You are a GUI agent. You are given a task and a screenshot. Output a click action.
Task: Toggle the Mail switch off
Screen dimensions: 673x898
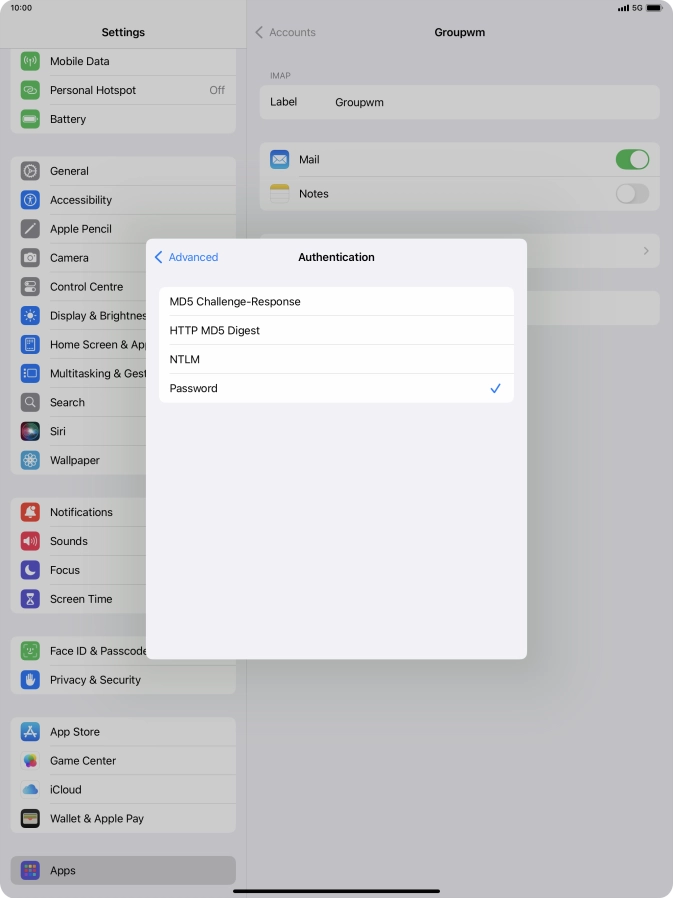point(631,160)
